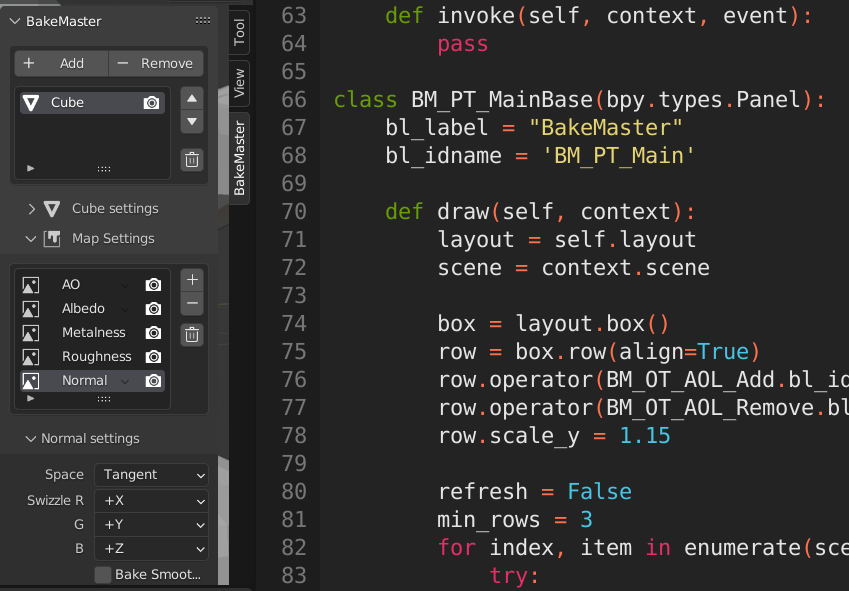Screen dimensions: 849x591
Task: Switch to the BakeMaster sidebar tab
Action: tap(239, 158)
